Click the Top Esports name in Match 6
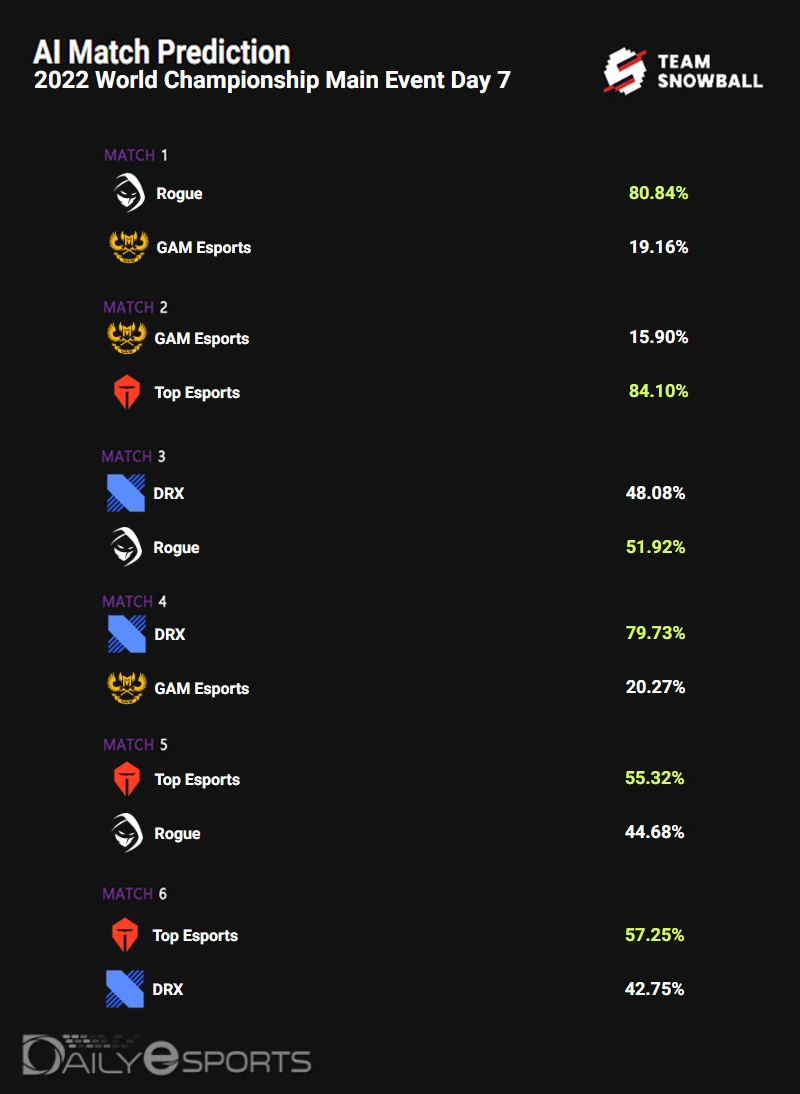 195,936
